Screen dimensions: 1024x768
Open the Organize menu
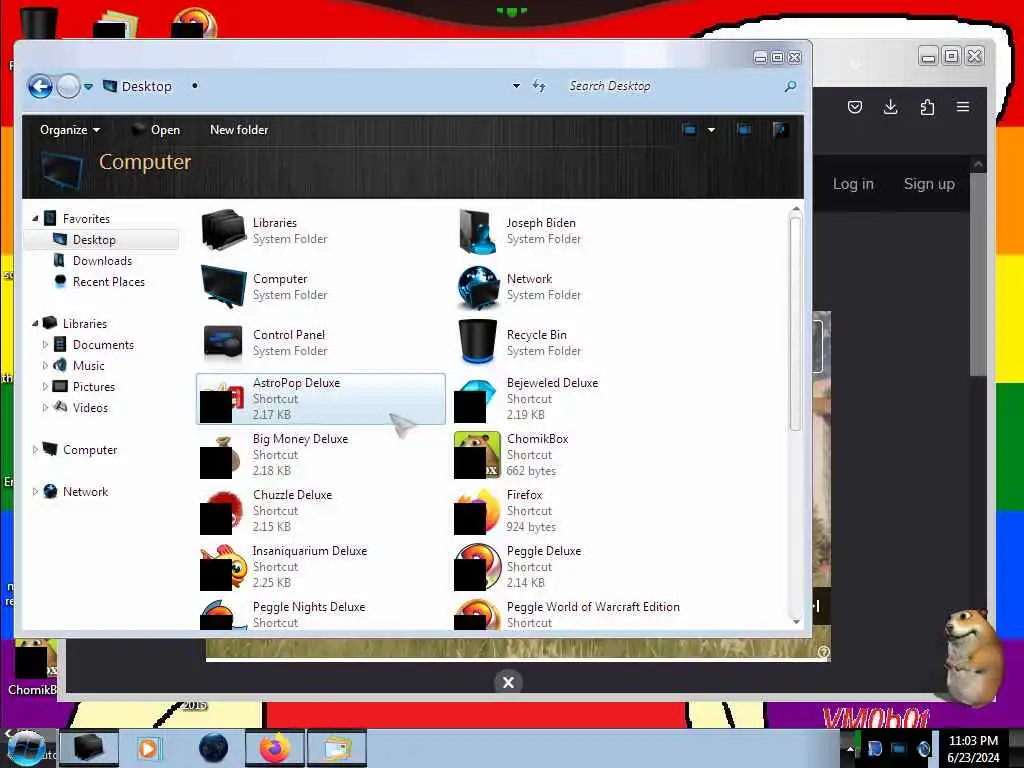69,130
